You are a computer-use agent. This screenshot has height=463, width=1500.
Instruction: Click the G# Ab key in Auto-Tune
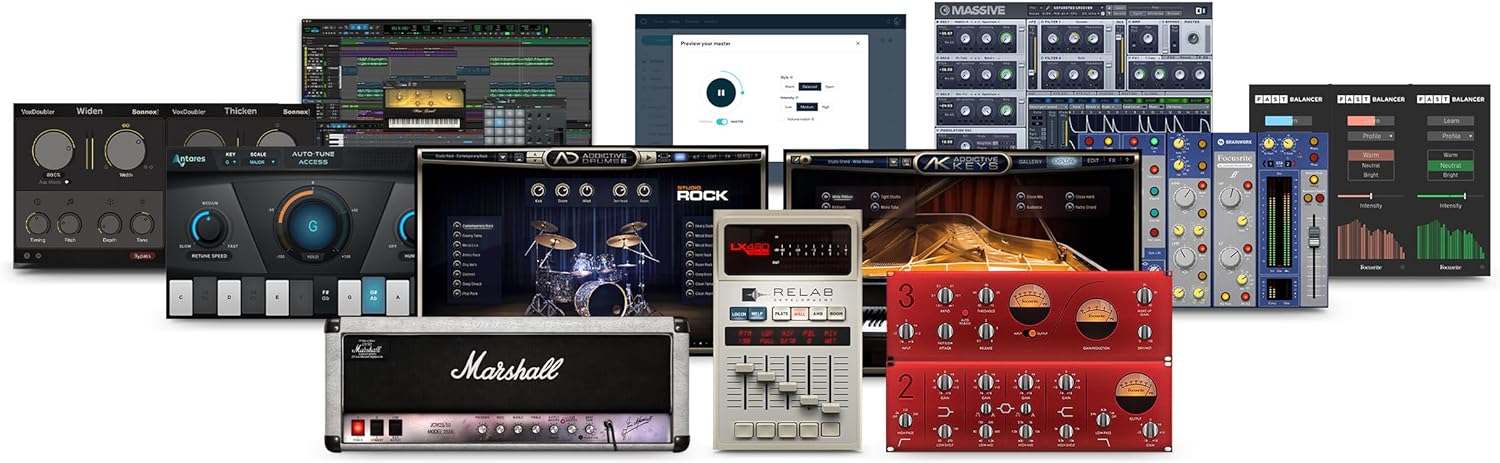[x=372, y=296]
